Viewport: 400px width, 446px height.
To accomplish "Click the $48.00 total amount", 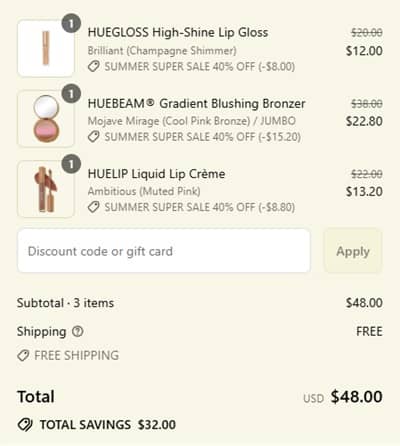I will 356,397.
